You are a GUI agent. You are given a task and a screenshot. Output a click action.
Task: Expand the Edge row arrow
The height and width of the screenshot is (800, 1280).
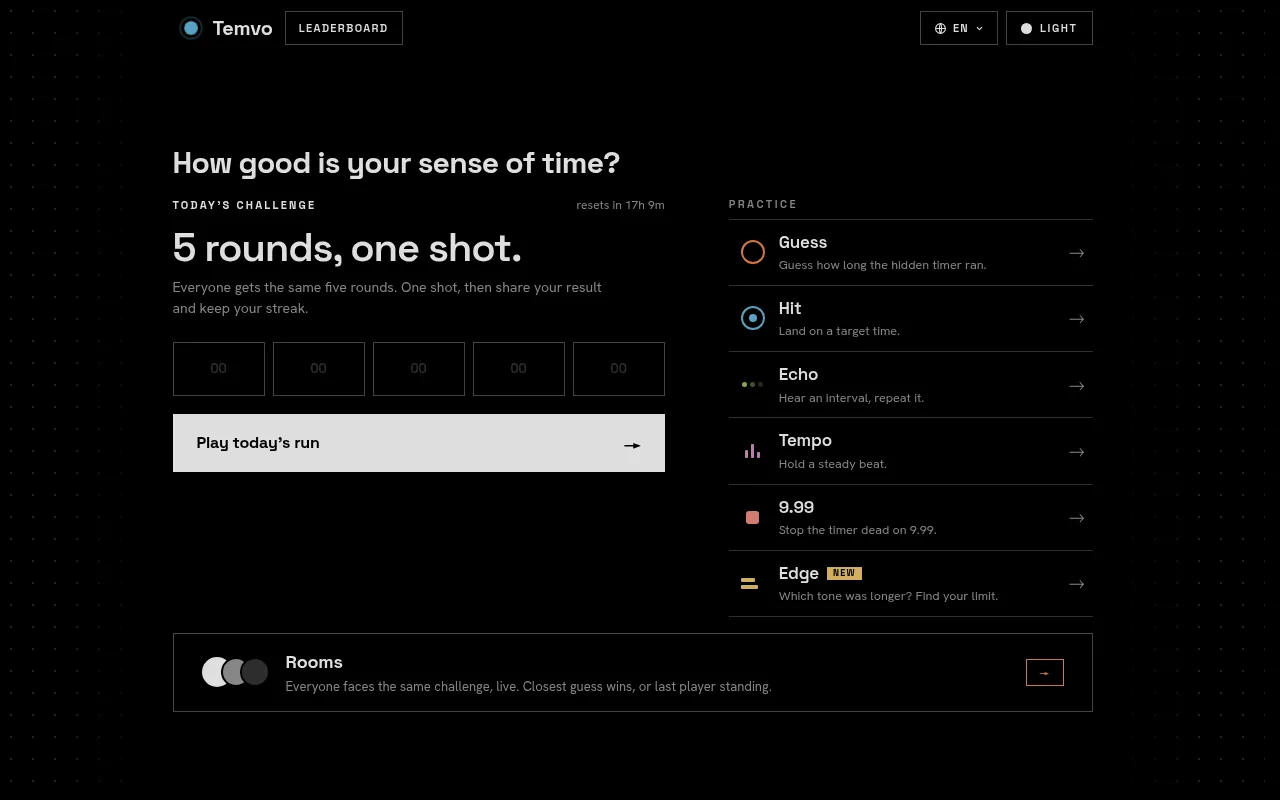click(x=1076, y=584)
